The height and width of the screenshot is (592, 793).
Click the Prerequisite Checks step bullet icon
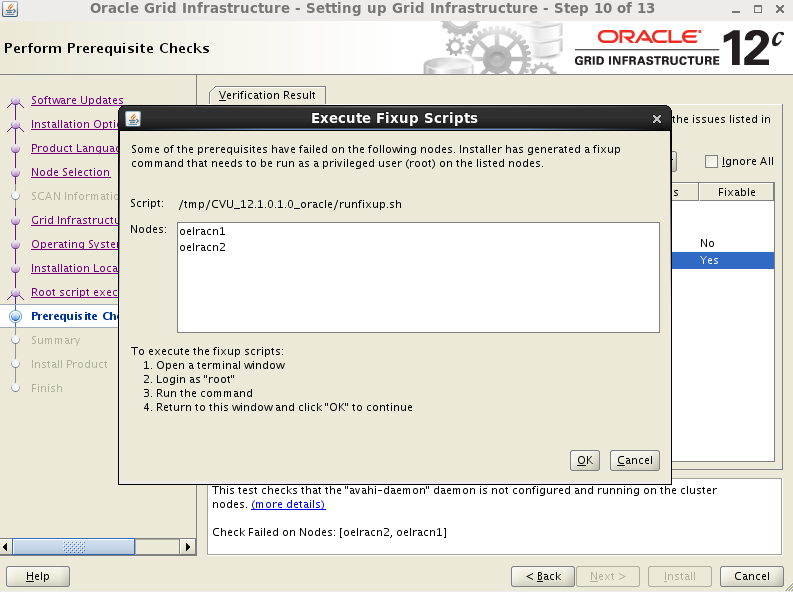pos(16,316)
